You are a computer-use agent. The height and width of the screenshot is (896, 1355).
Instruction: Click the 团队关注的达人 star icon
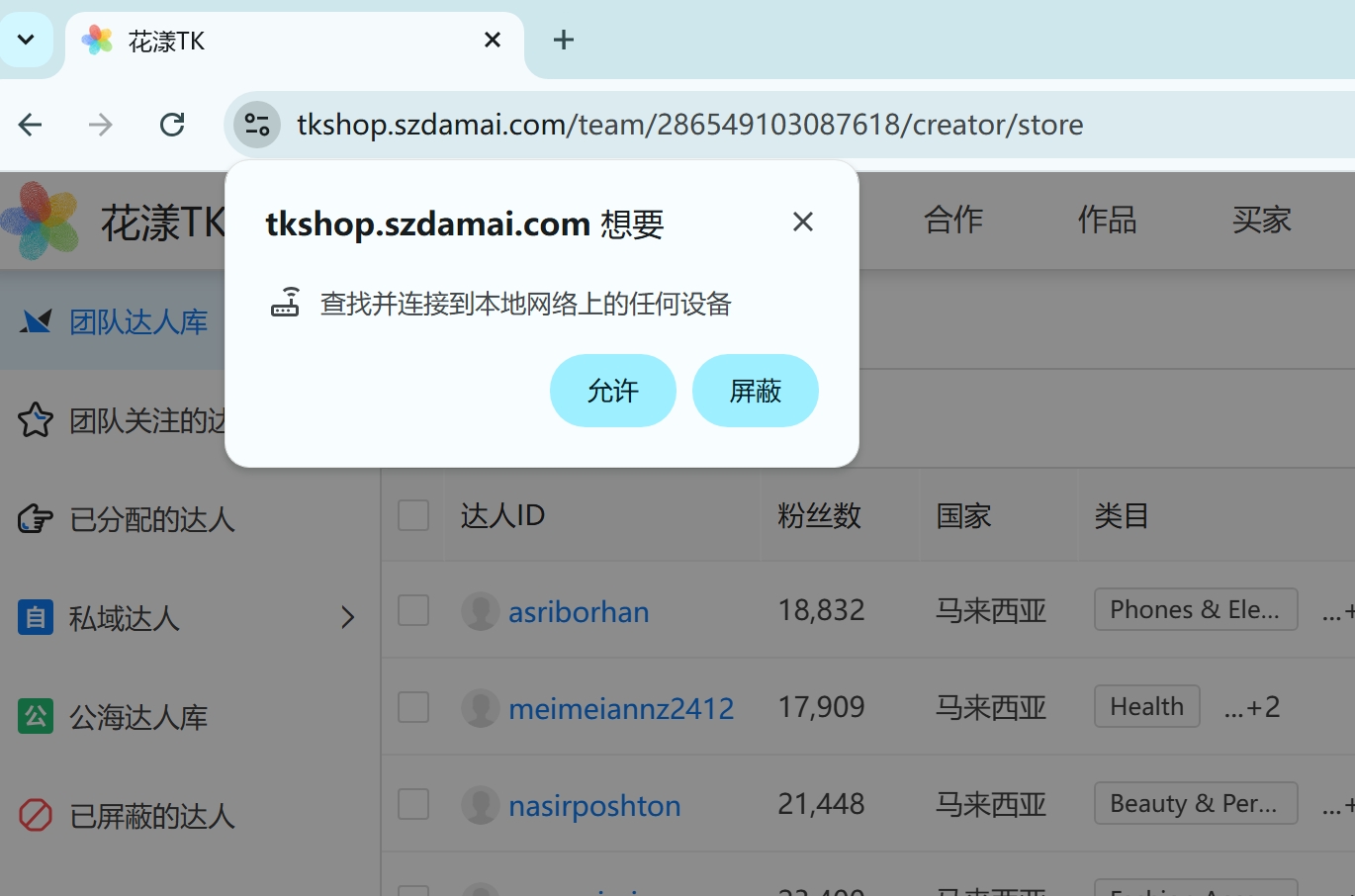point(36,420)
